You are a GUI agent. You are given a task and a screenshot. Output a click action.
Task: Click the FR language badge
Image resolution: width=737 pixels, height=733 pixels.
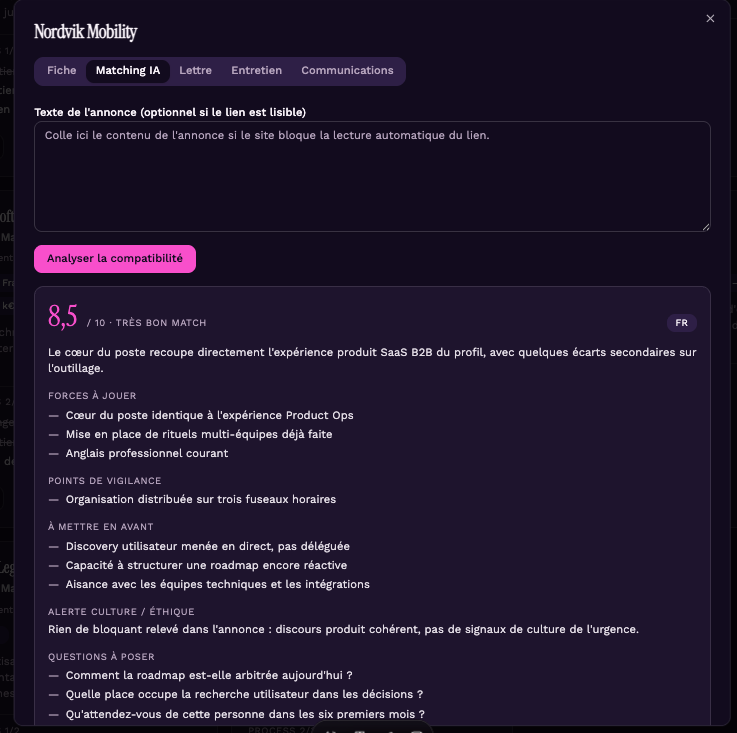click(x=681, y=323)
